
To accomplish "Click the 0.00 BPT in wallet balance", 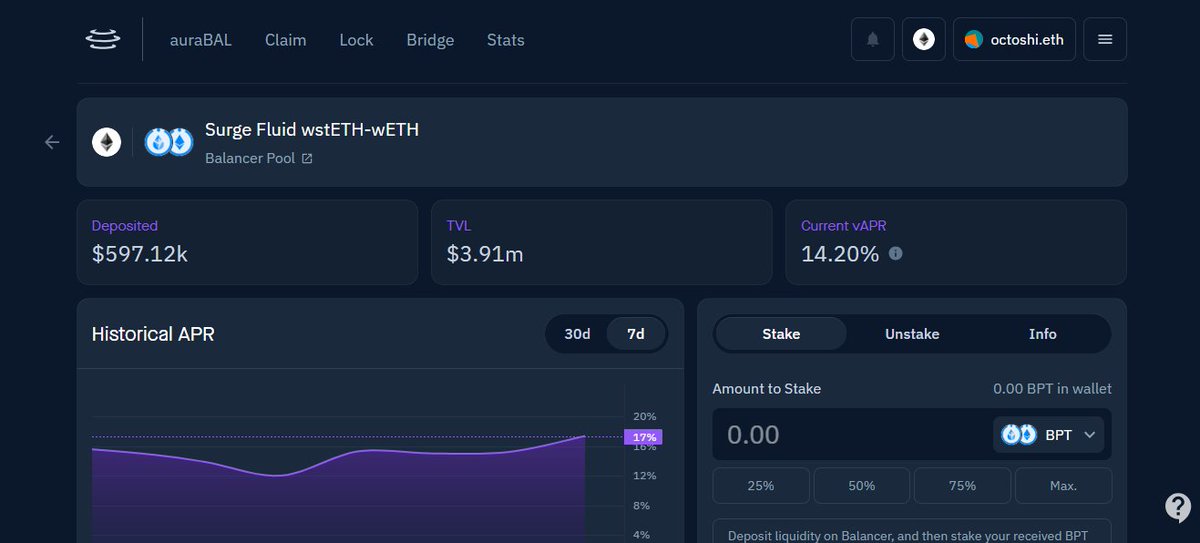I will [x=1052, y=389].
